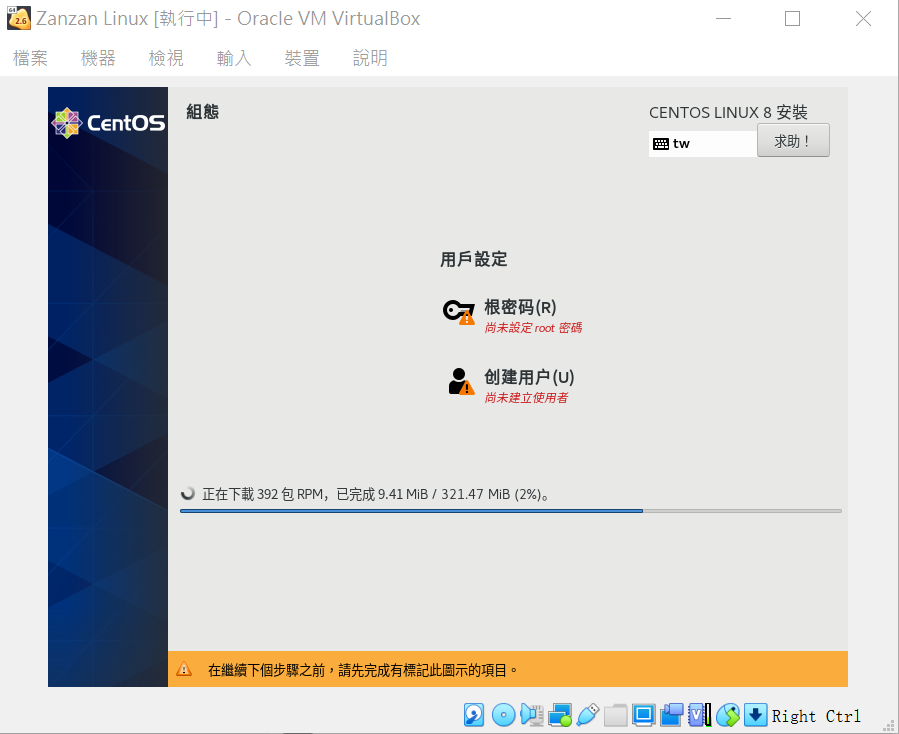Image resolution: width=899 pixels, height=734 pixels.
Task: Open the hard disk activity indicator
Action: [x=474, y=715]
